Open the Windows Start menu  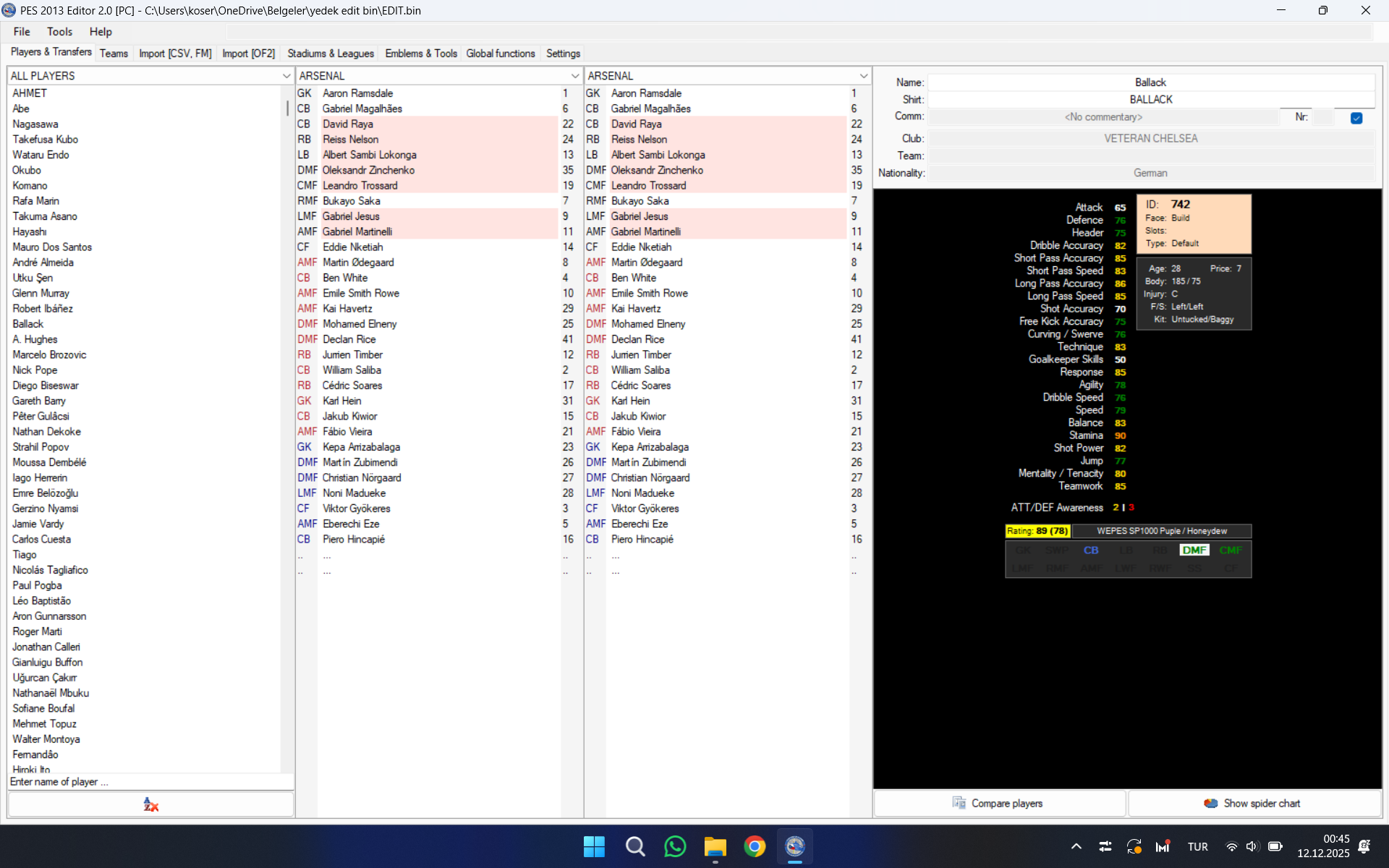pyautogui.click(x=594, y=846)
